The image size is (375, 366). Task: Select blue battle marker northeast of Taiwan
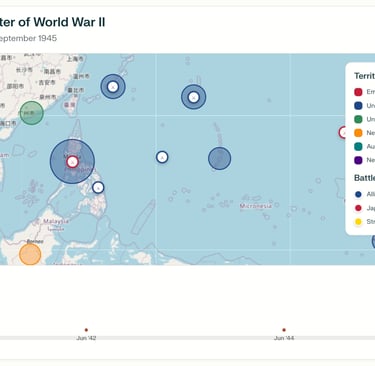pyautogui.click(x=113, y=87)
